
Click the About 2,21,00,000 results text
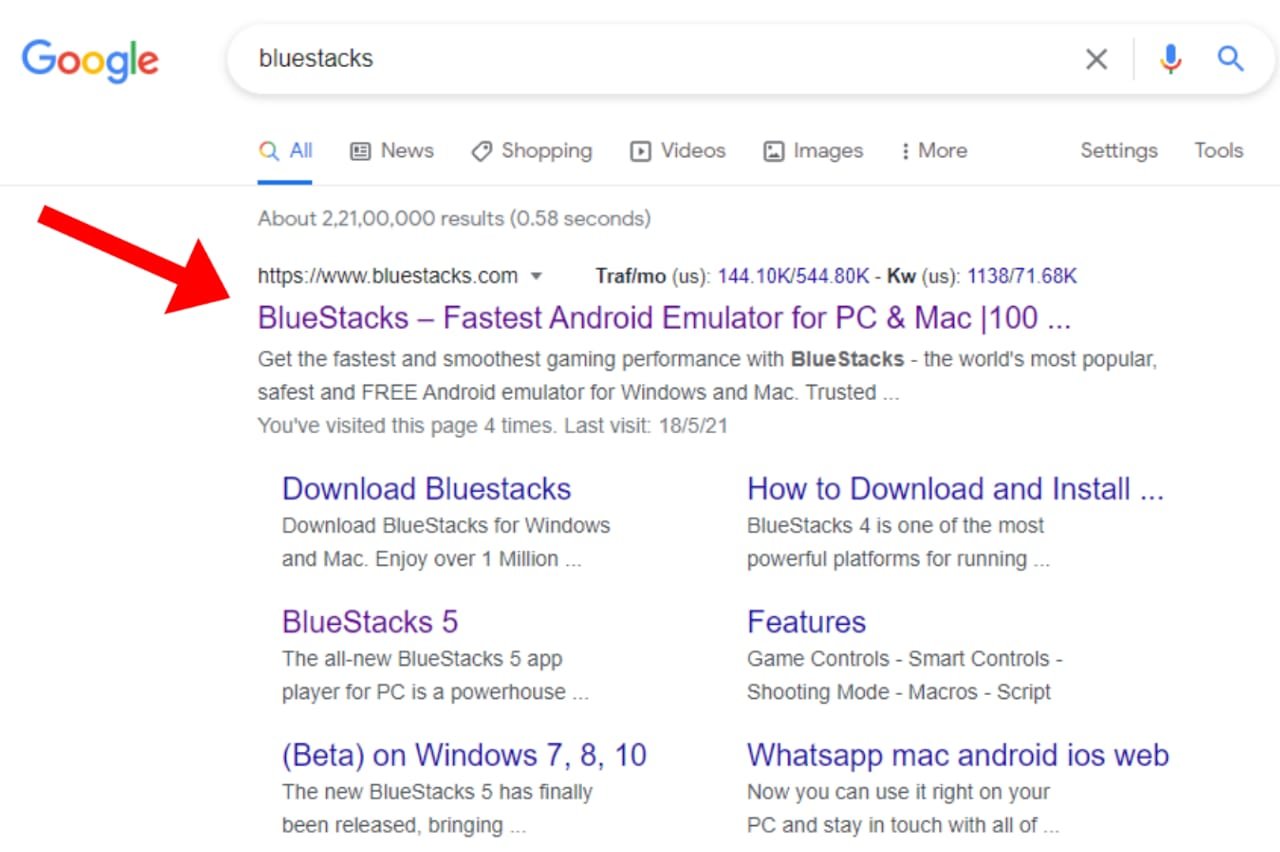[x=454, y=218]
